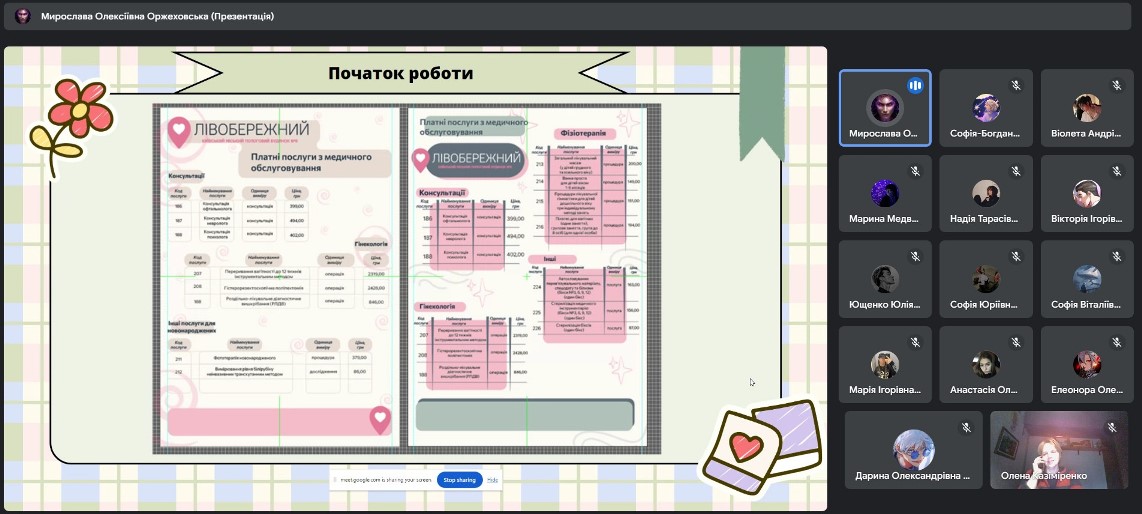Select Олена Казіміренко's video tile

[1058, 450]
